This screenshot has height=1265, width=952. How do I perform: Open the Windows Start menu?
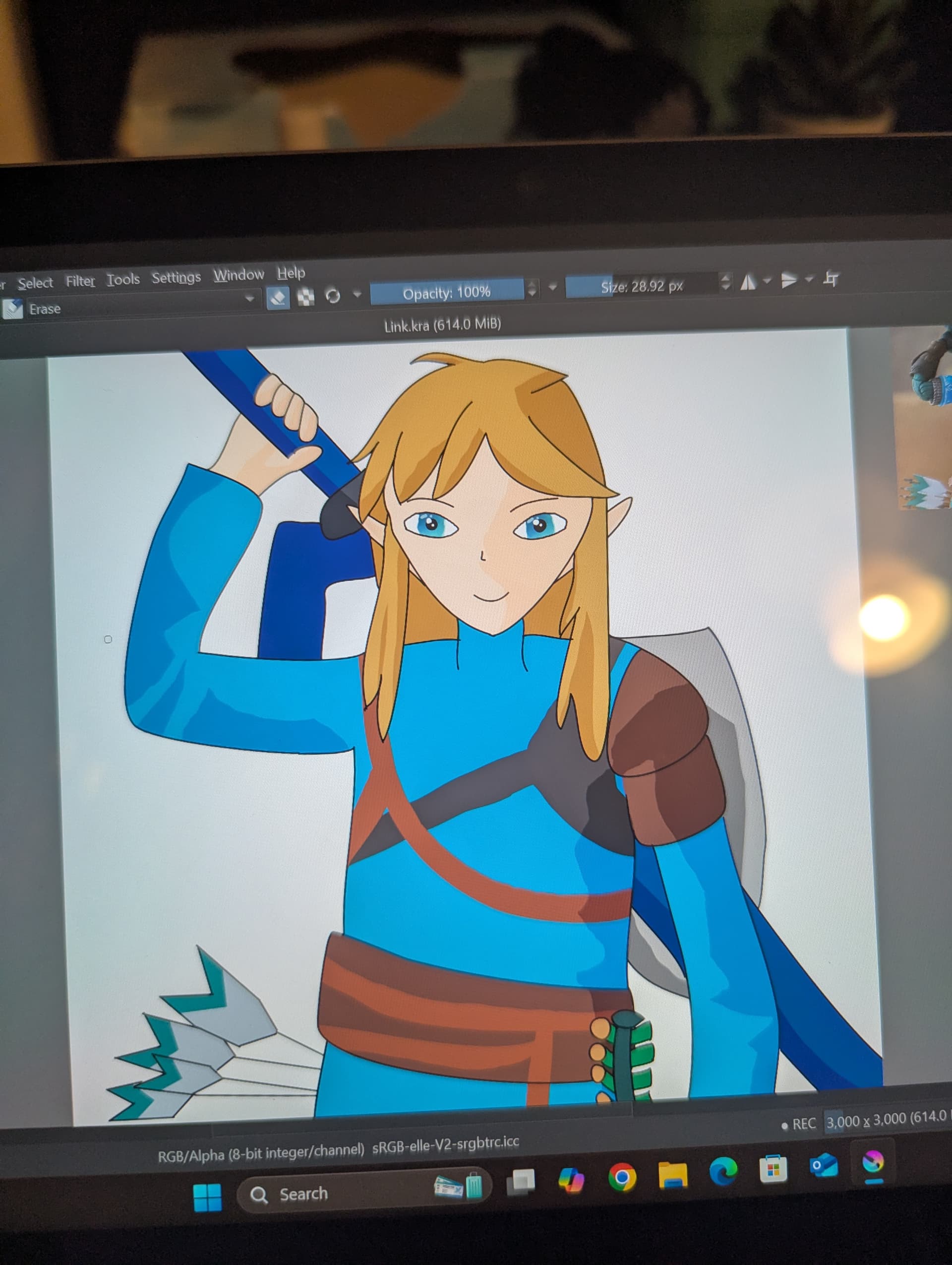(x=207, y=1197)
